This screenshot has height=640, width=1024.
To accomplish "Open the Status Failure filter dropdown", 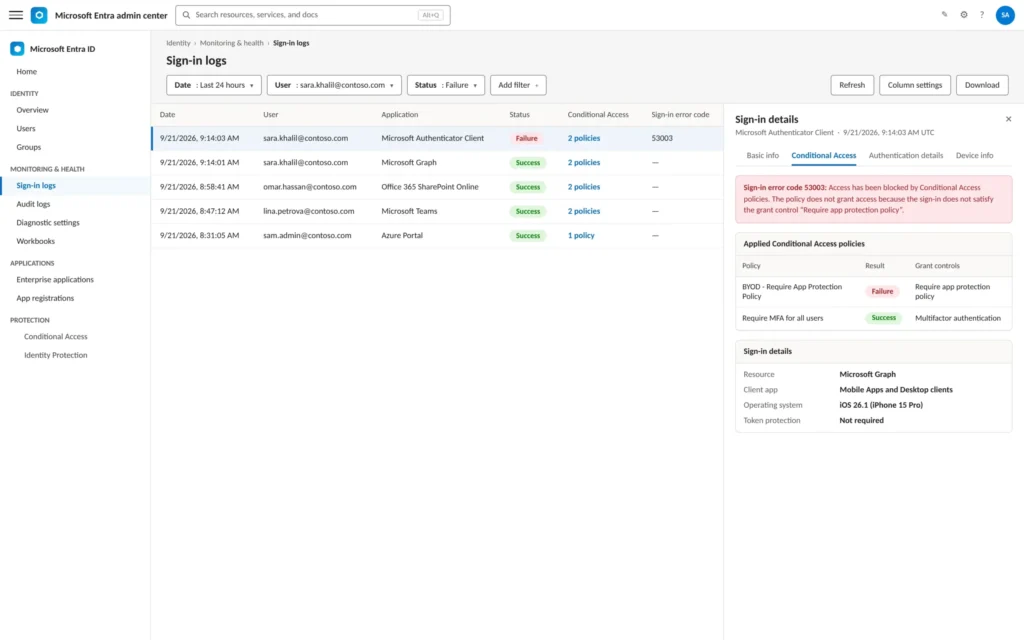I will 445,85.
